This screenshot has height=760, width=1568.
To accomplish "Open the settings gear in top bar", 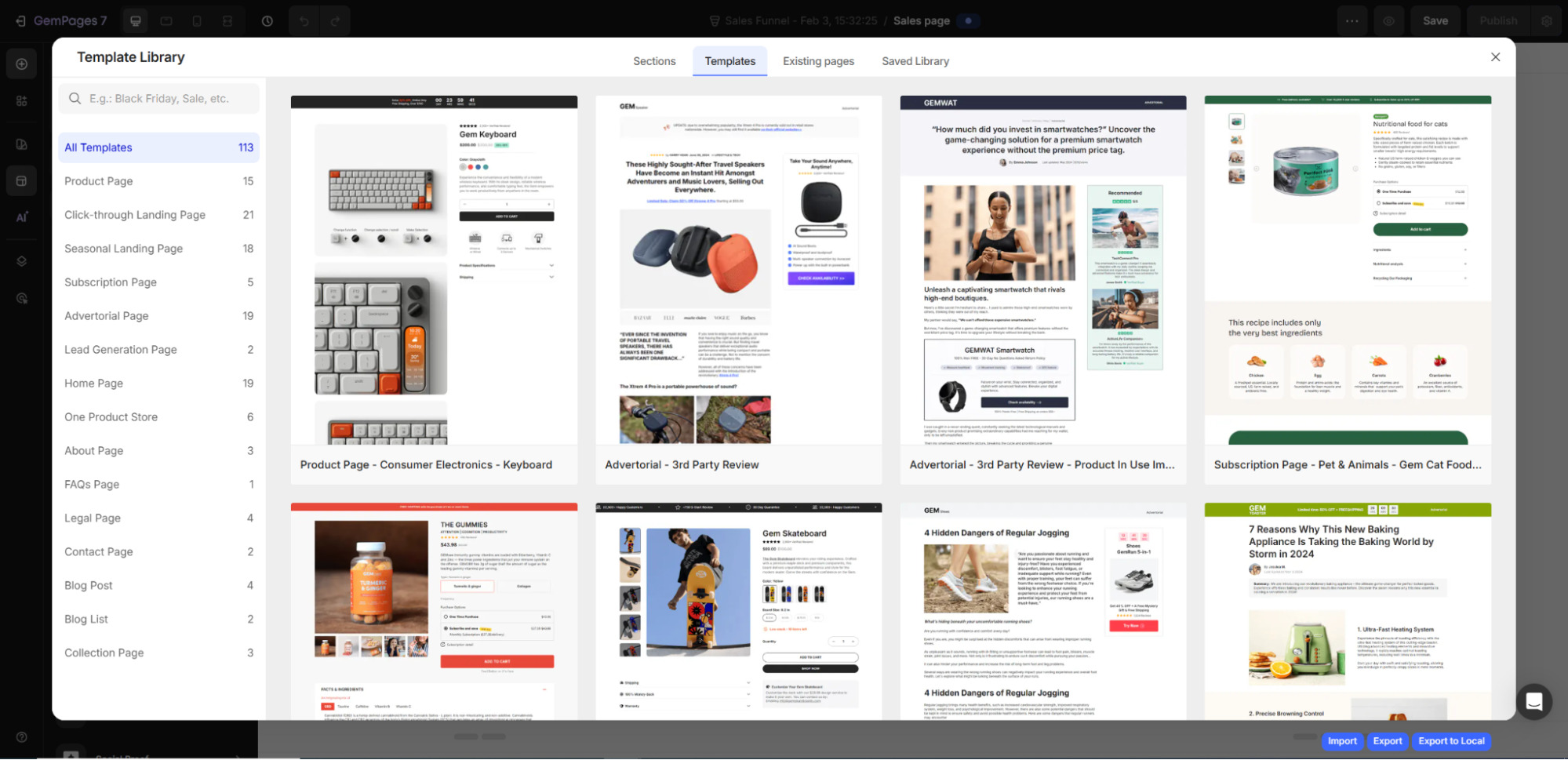I will 1547,20.
